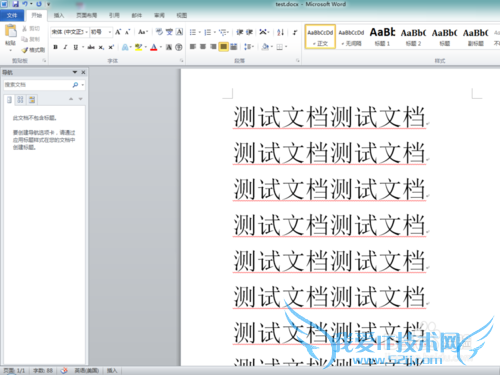The width and height of the screenshot is (500, 375).
Task: Open the 引用 (References) tab
Action: 114,15
